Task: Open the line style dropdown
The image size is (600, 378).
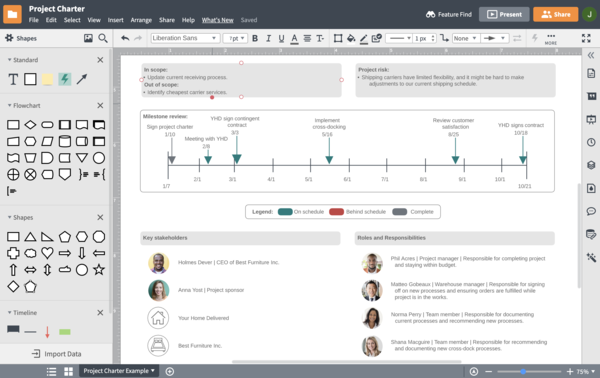Action: click(x=399, y=38)
